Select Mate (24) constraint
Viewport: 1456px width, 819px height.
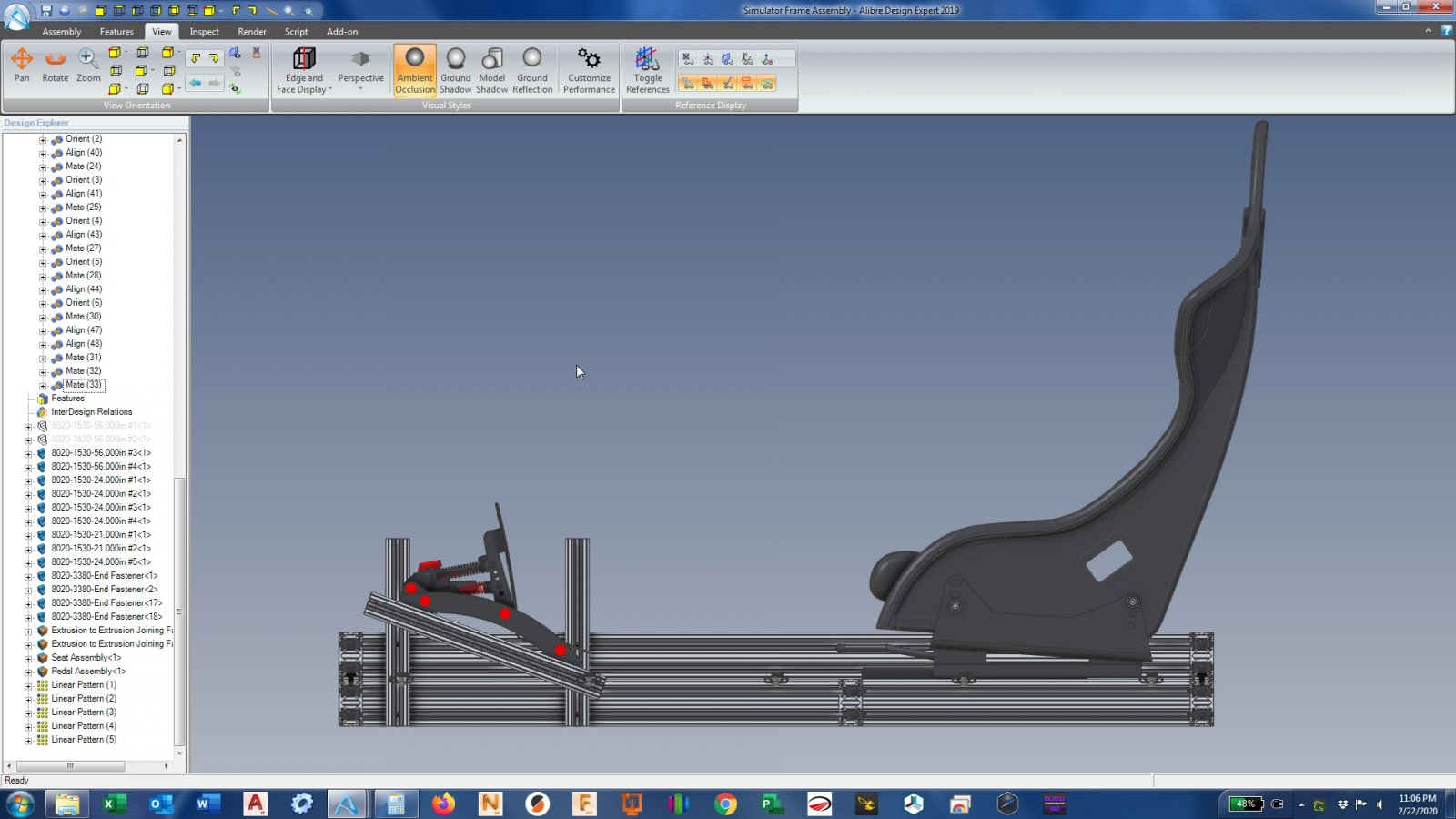click(84, 167)
